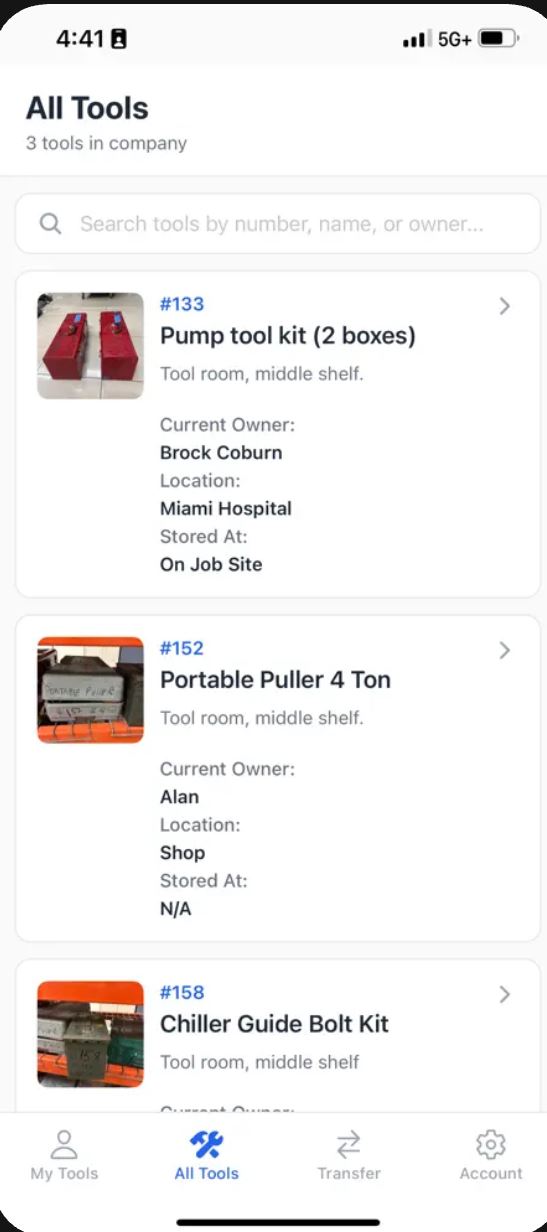Expand tool #133 with the chevron arrow

click(504, 306)
